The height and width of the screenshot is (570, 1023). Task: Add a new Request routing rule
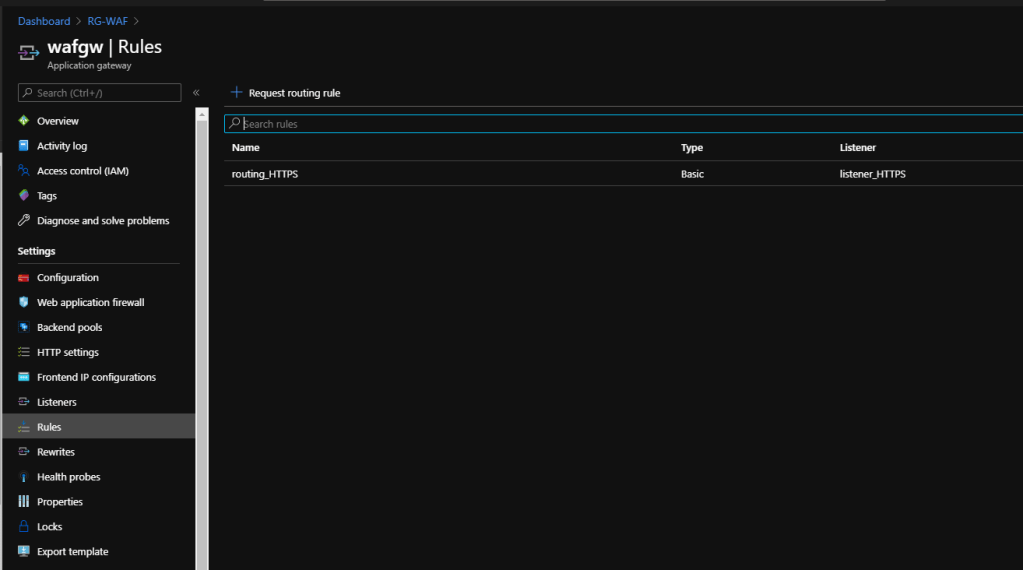point(286,93)
